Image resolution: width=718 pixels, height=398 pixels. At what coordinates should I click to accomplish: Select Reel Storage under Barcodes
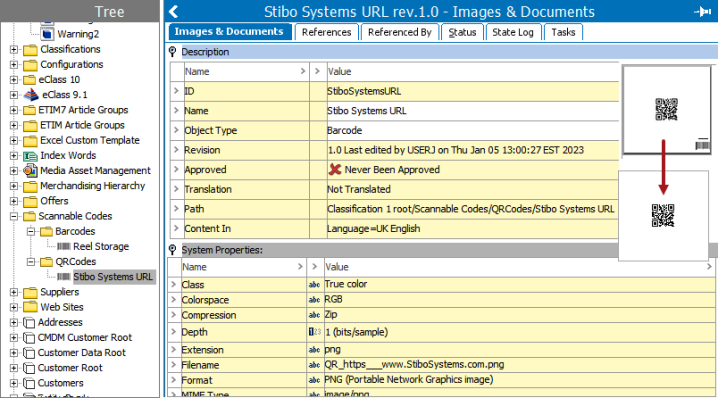tap(101, 246)
